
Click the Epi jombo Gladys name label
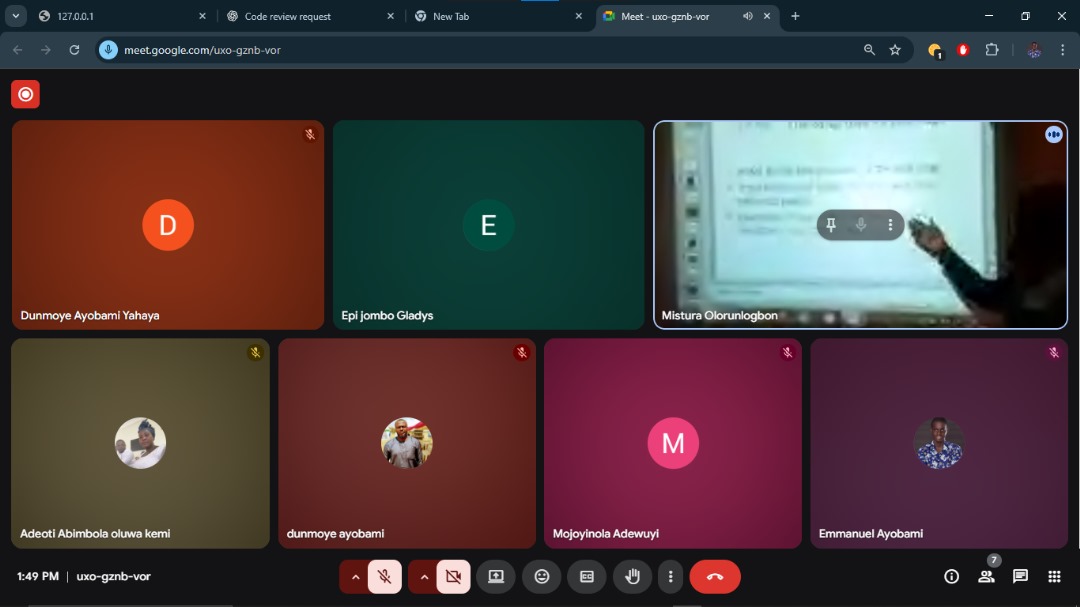click(387, 316)
